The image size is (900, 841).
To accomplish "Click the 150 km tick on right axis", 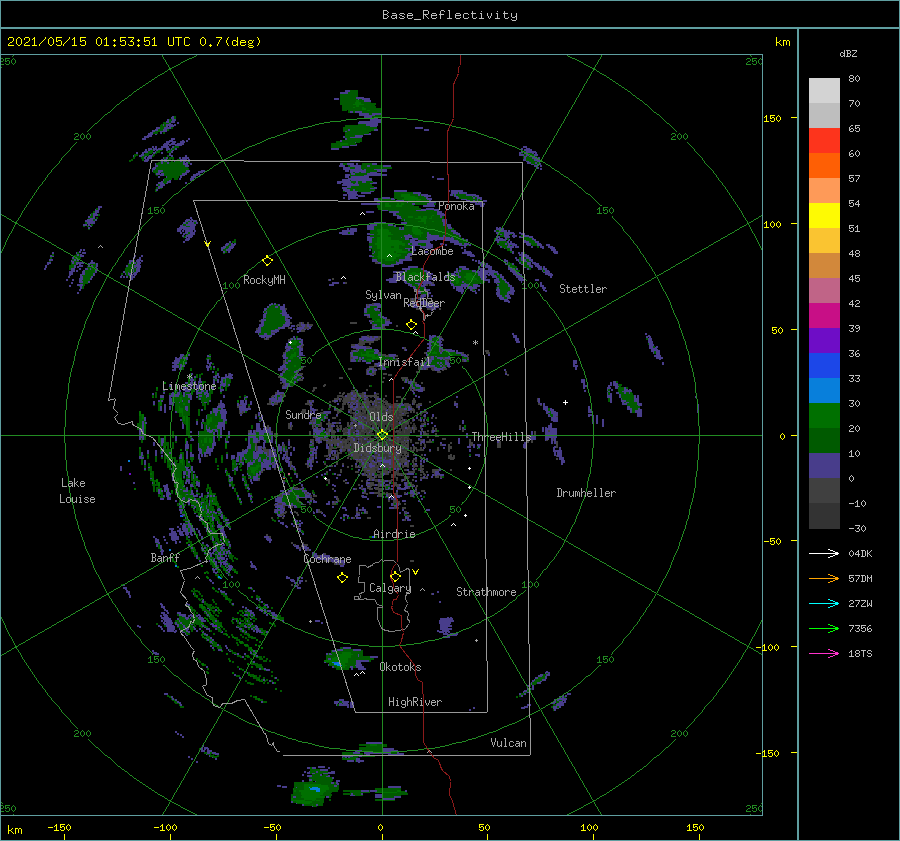I will 772,118.
